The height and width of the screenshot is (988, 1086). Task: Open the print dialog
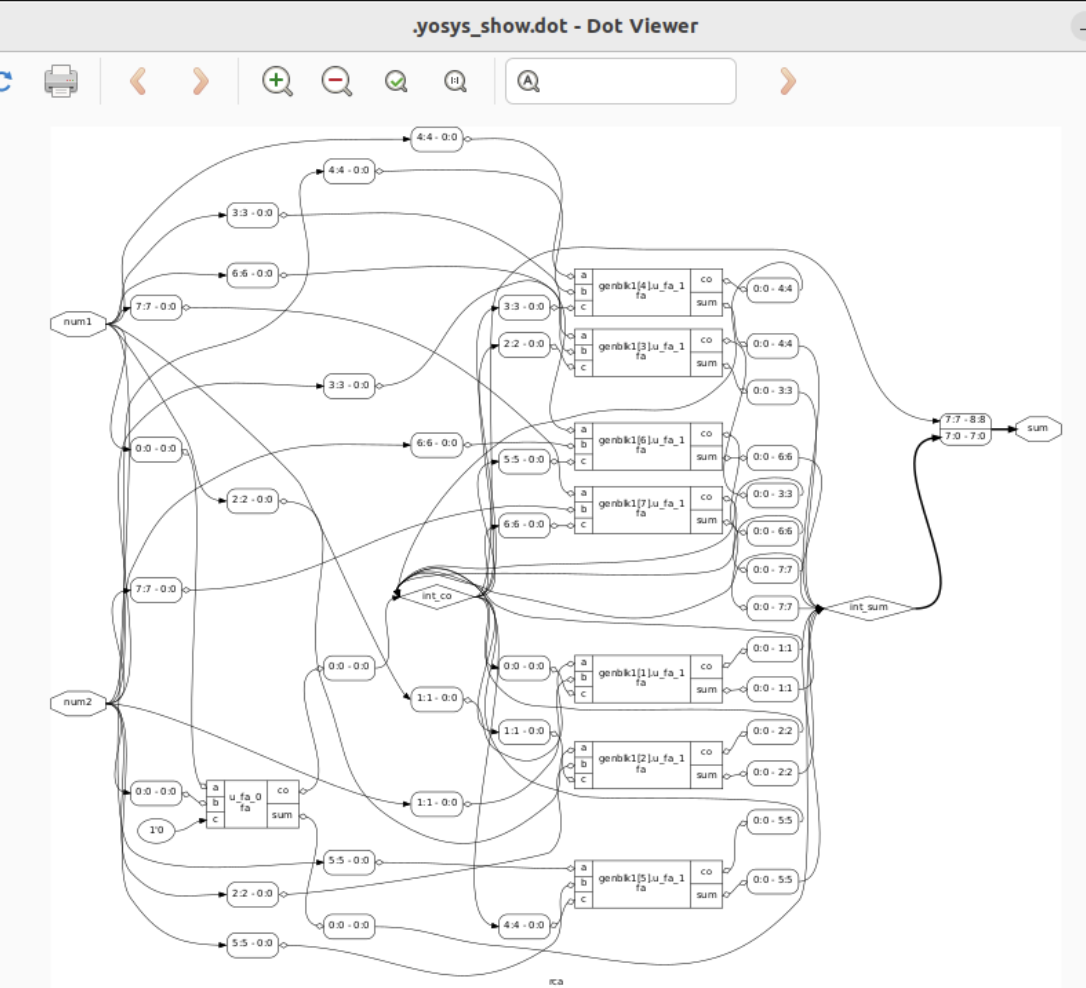(60, 82)
